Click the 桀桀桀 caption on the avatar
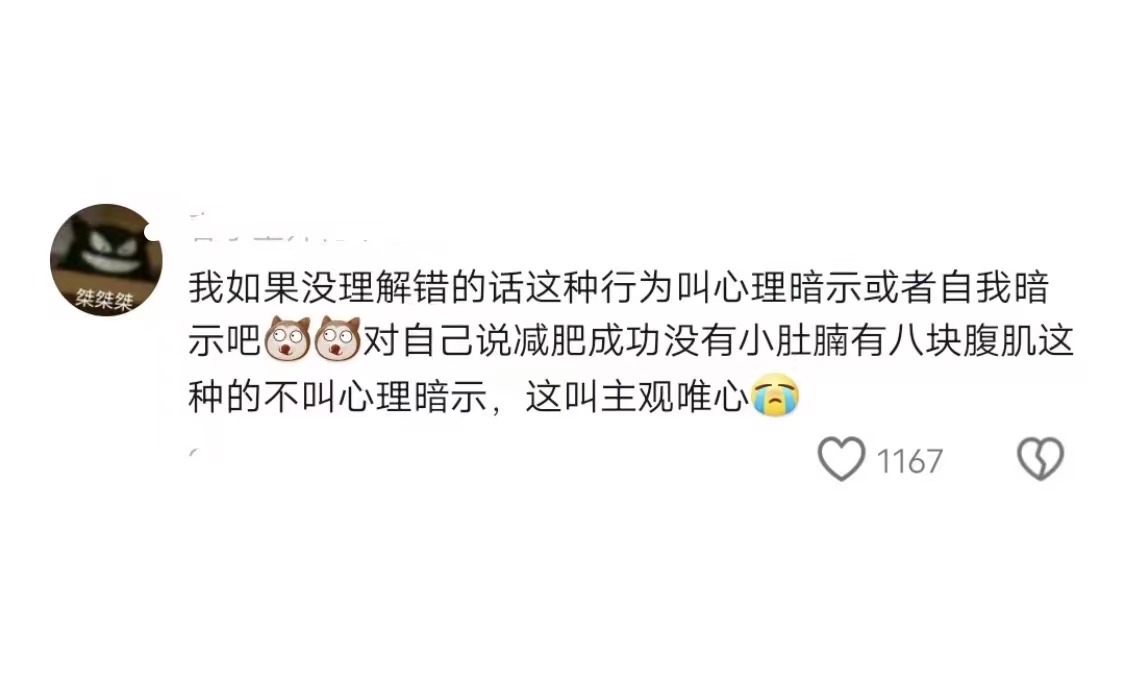1125x686 pixels. click(105, 299)
